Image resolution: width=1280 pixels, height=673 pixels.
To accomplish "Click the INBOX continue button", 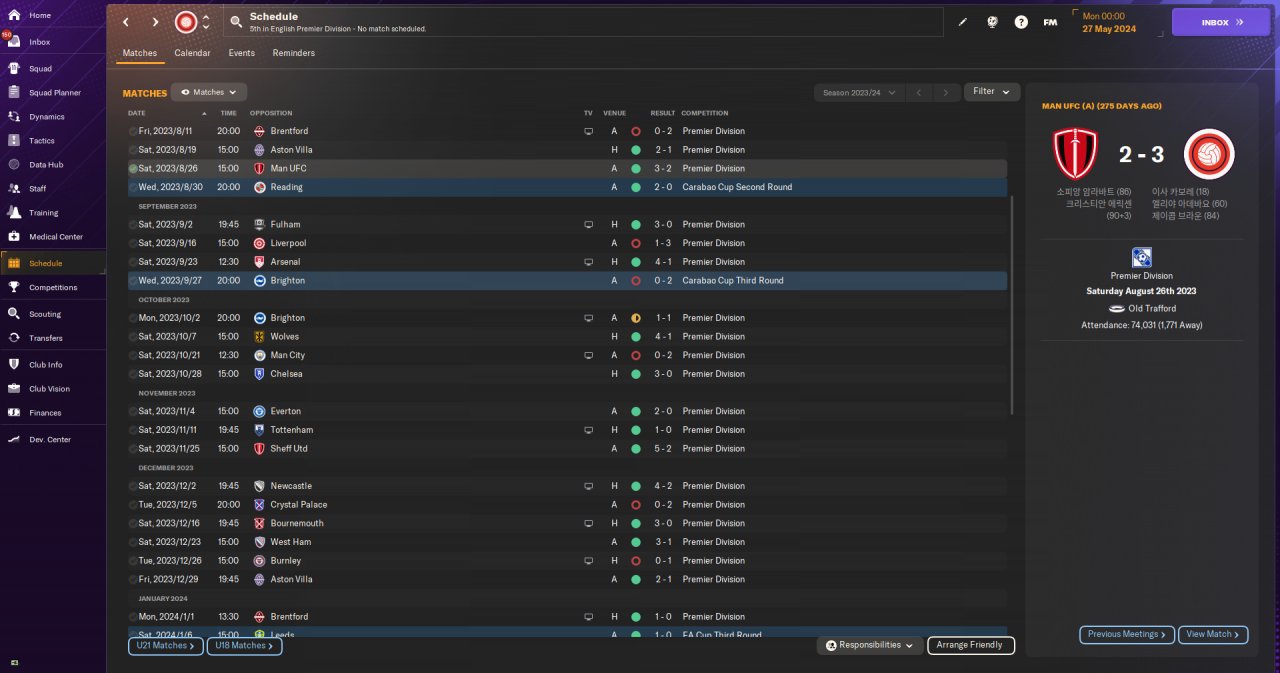I will point(1221,22).
